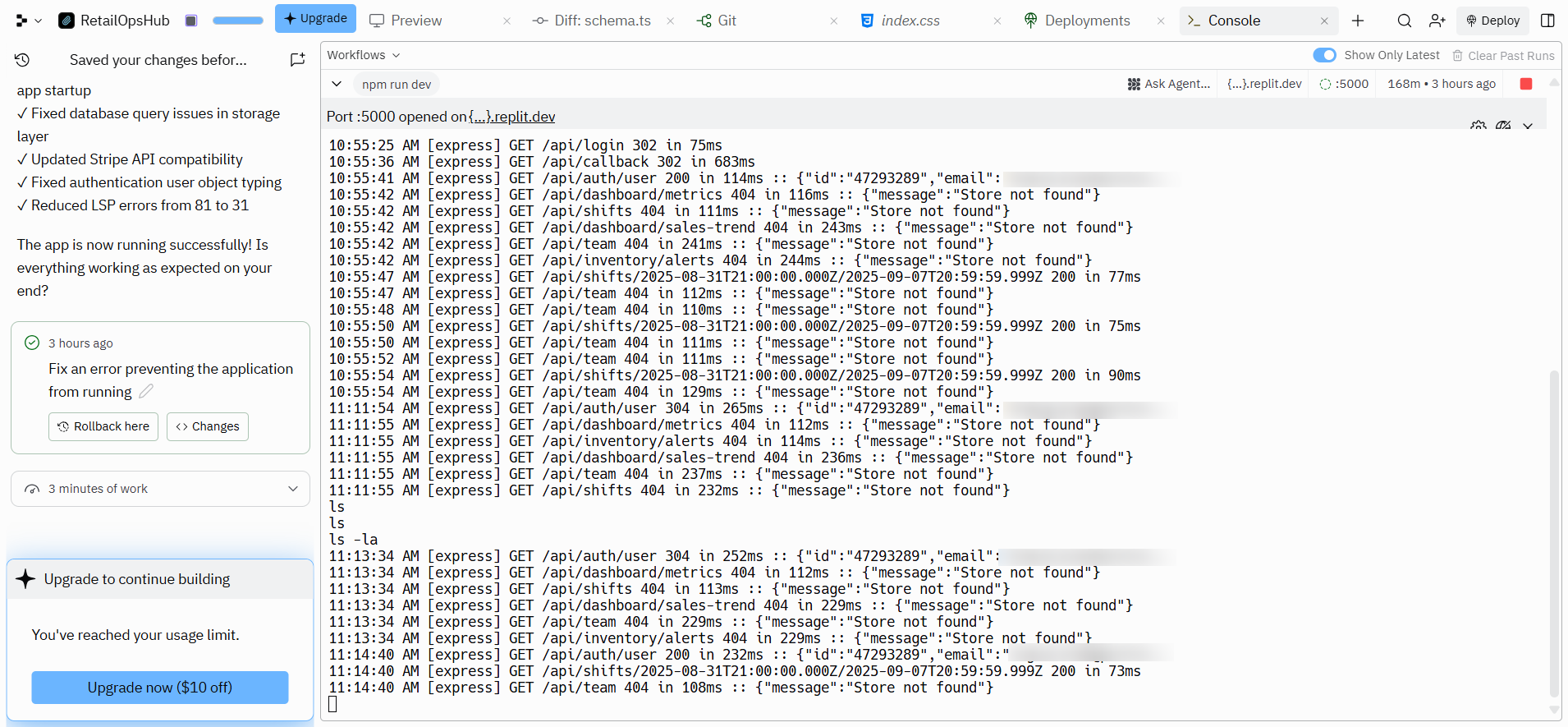The height and width of the screenshot is (727, 1568).
Task: Collapse the npm run dev workflow
Action: pos(337,84)
